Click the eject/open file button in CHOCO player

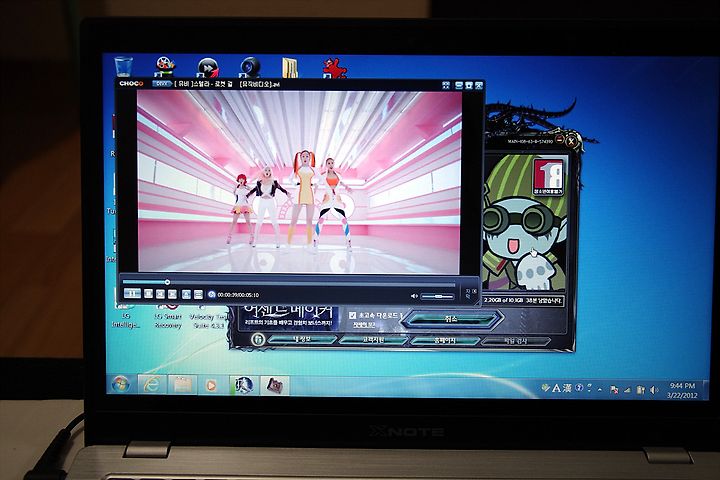[186, 294]
